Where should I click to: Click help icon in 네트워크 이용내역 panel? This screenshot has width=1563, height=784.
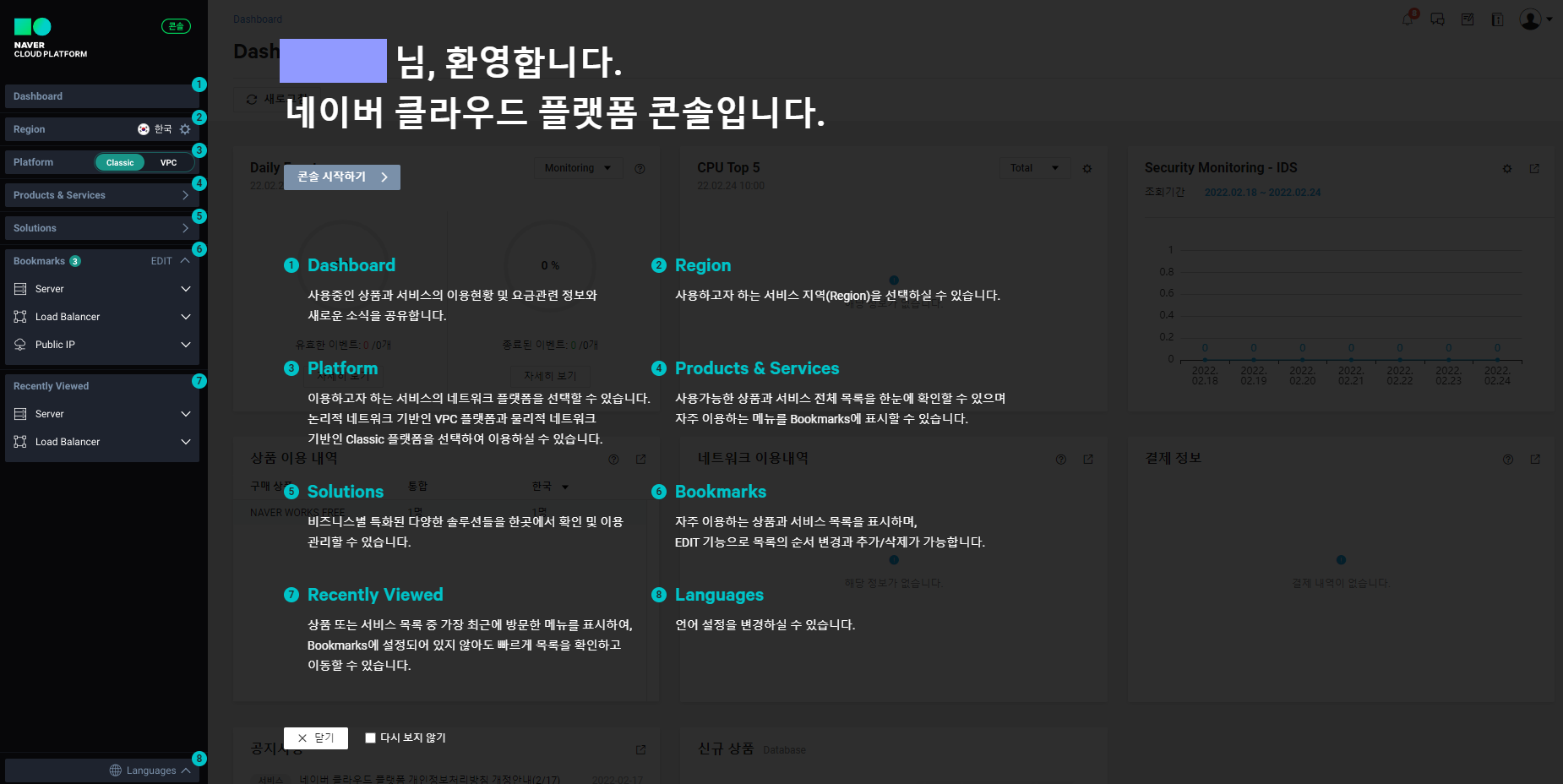click(1061, 460)
